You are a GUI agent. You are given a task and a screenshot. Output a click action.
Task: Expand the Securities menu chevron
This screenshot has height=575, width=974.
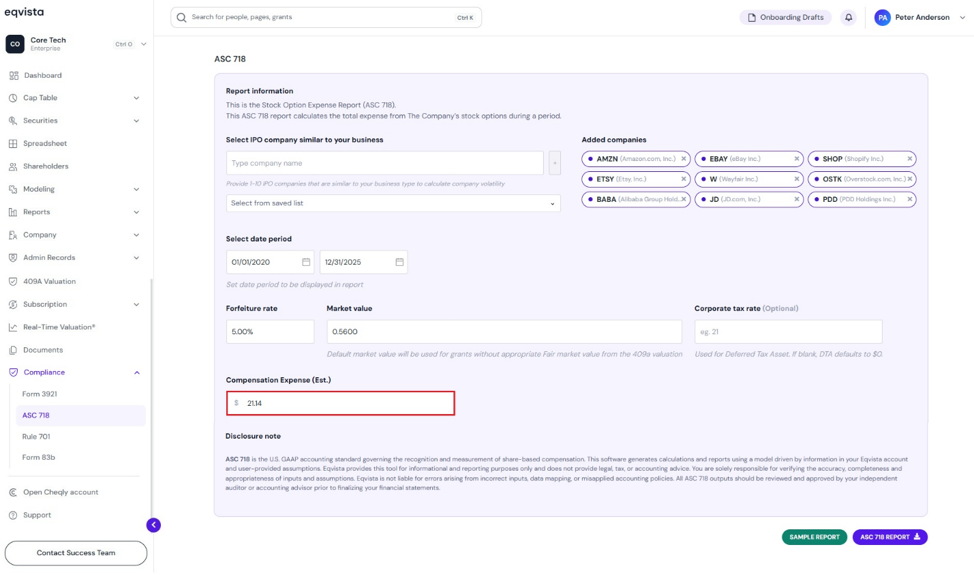(x=136, y=121)
